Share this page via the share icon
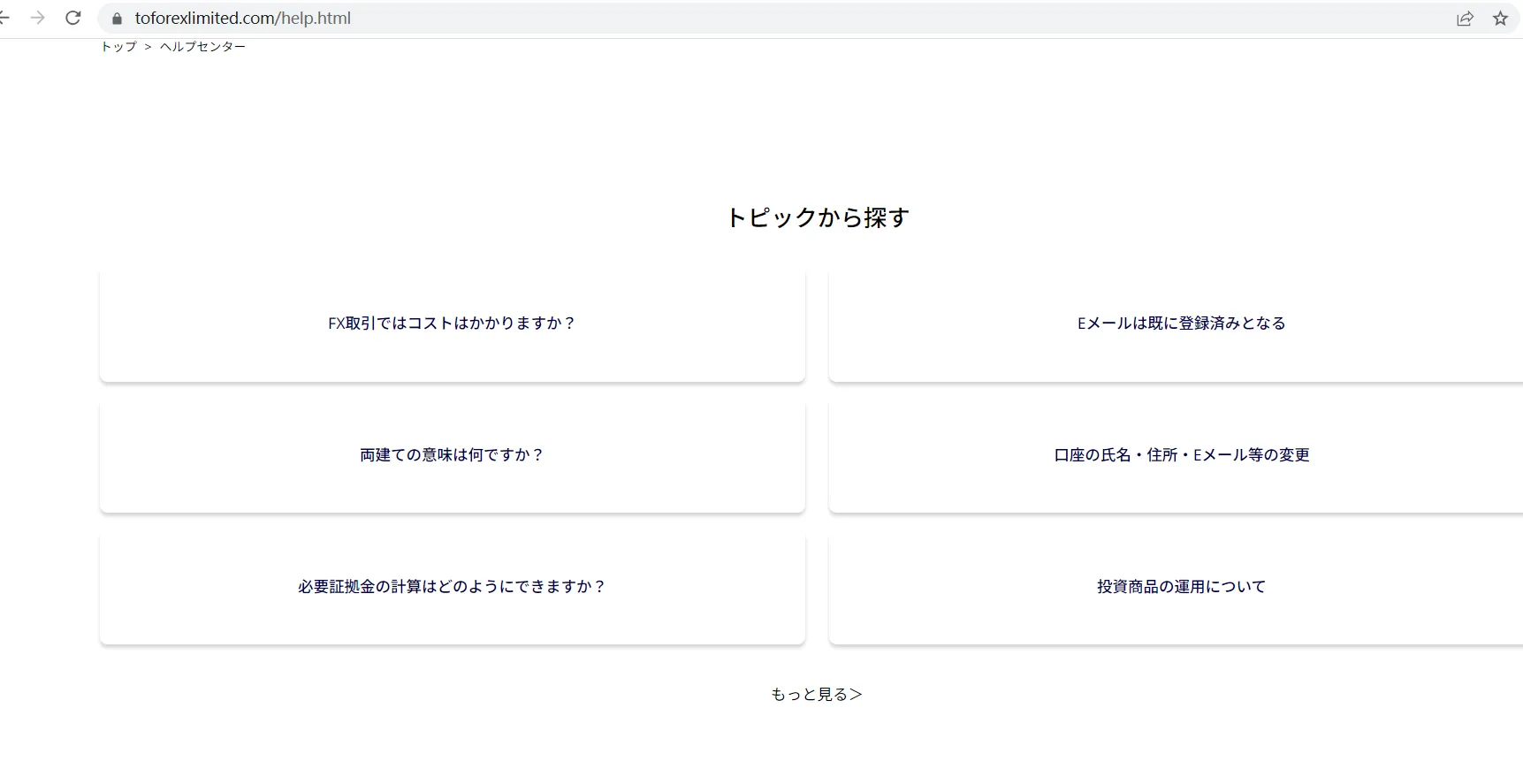 1465,19
